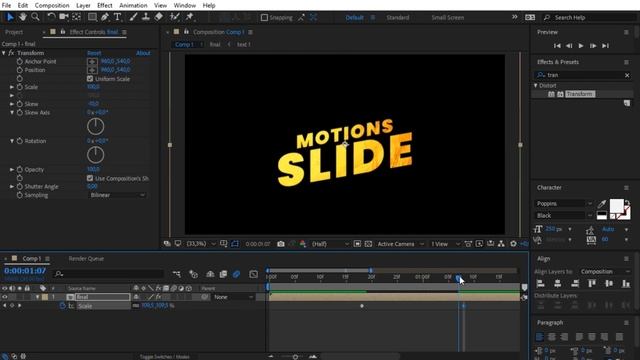Screen dimensions: 640x360
Task: Click the eyedropper in Character panel
Action: 602,203
